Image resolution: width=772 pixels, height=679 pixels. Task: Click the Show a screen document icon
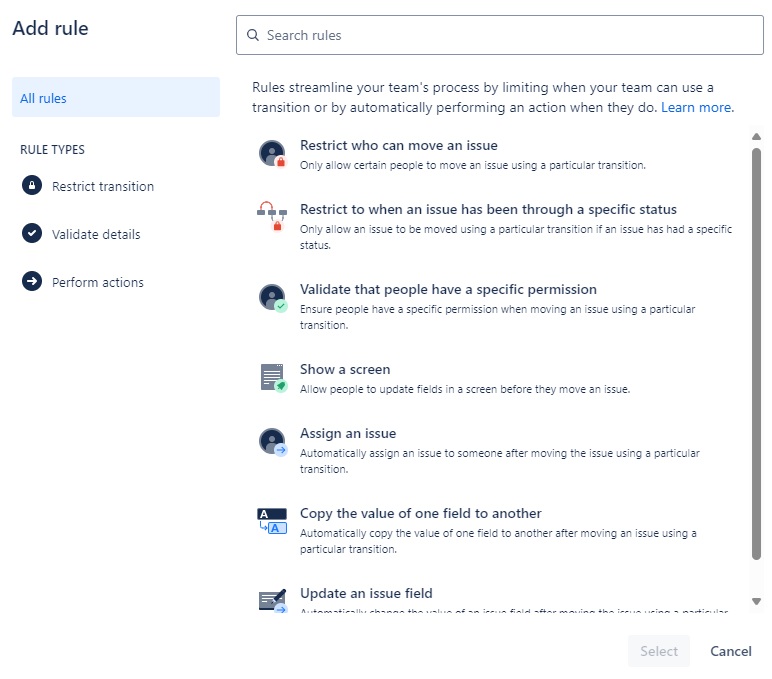tap(273, 378)
